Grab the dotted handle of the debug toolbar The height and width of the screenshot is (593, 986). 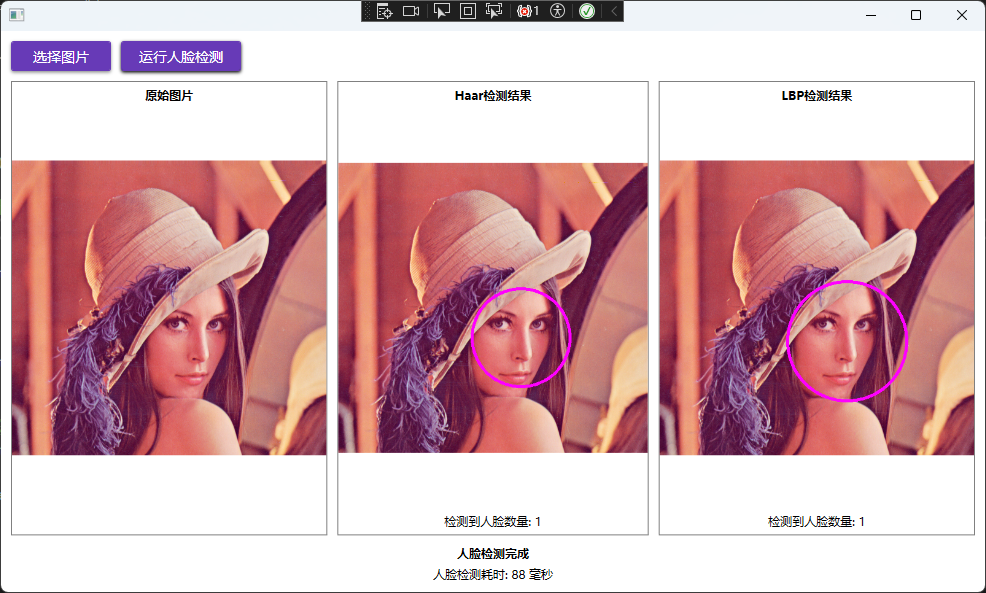pyautogui.click(x=368, y=11)
